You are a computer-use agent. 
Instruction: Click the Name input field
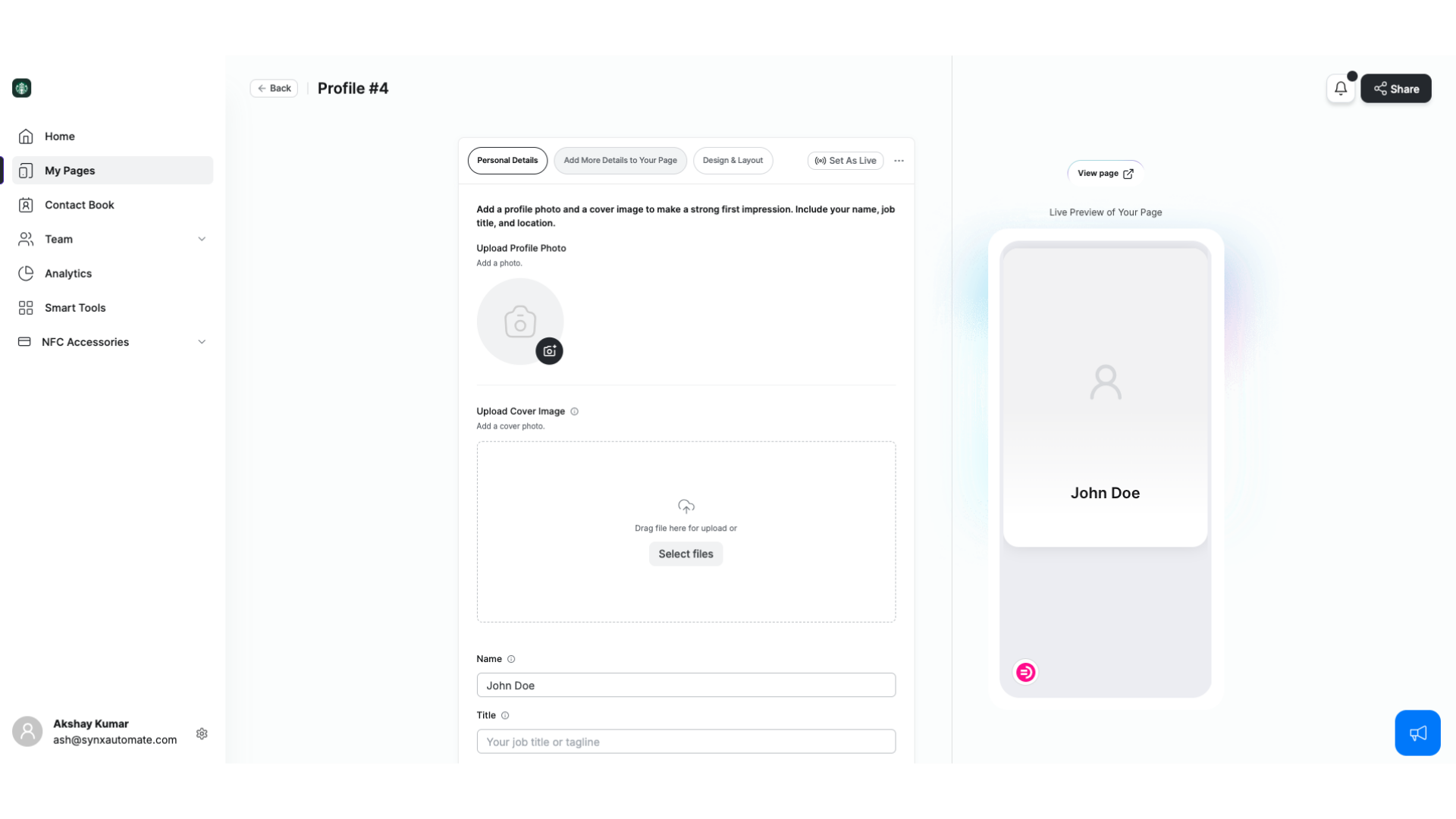coord(686,685)
